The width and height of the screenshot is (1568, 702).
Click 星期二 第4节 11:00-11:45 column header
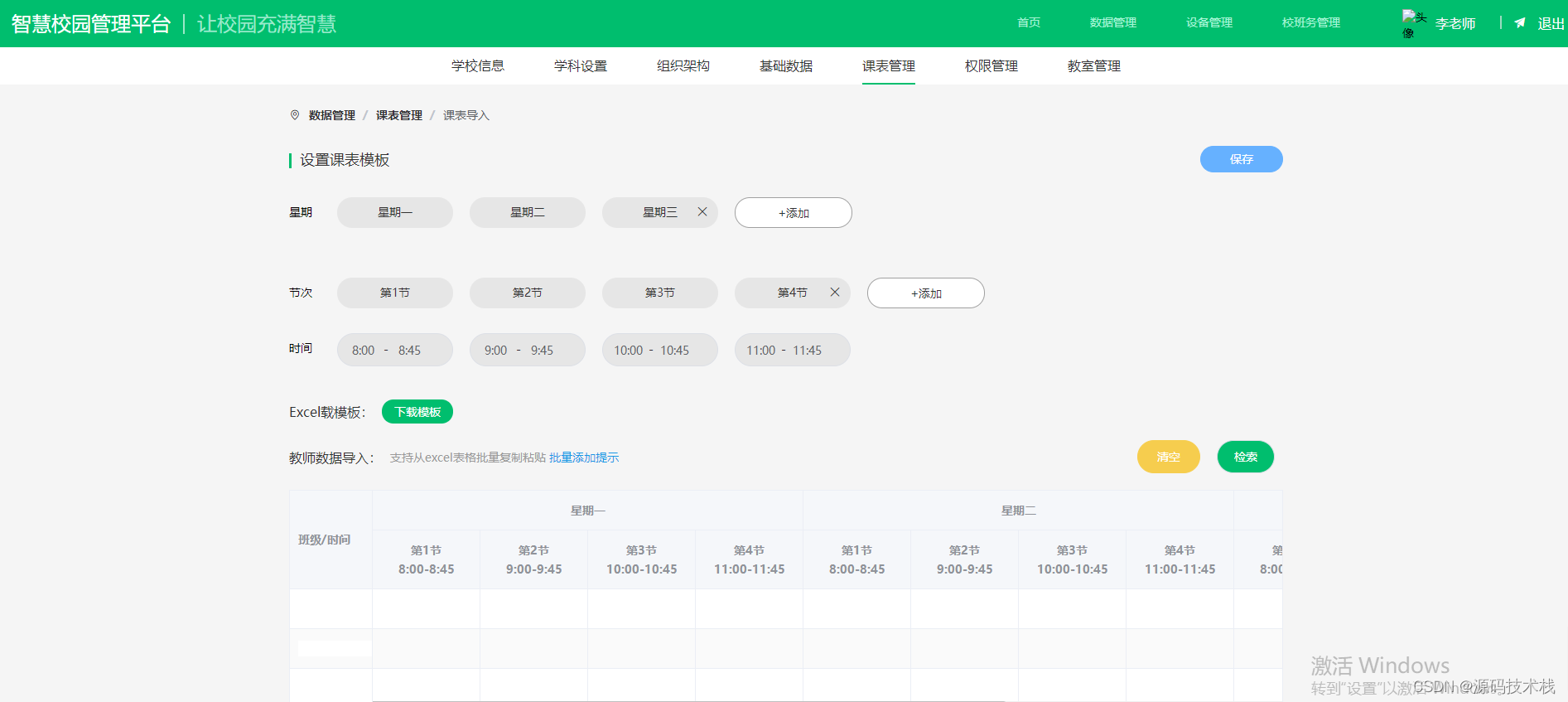click(1180, 559)
